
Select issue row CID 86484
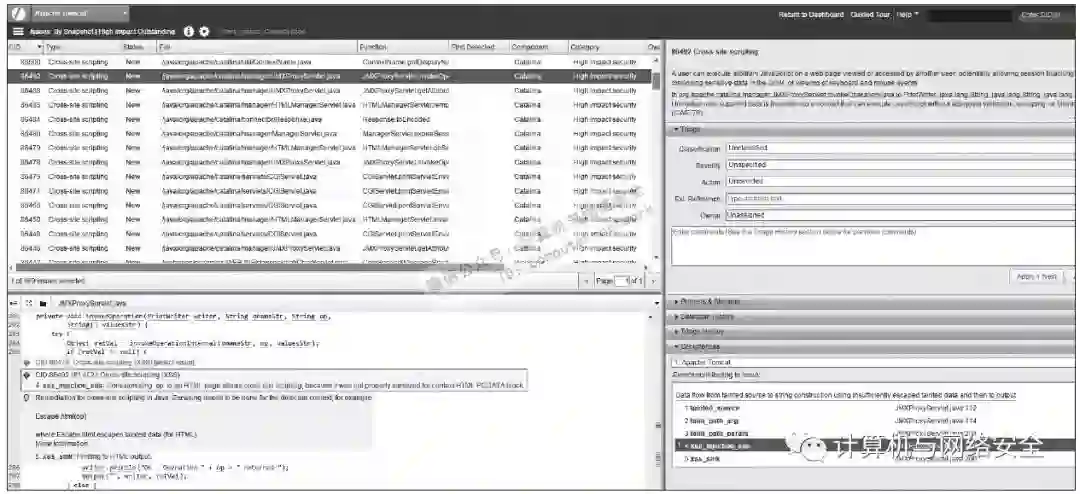[329, 119]
